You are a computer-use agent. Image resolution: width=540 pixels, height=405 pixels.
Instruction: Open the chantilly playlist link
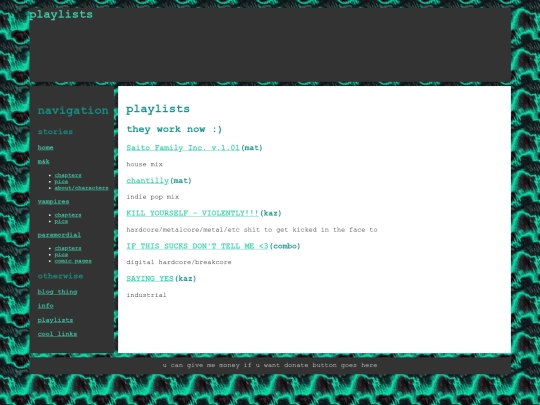pos(147,180)
